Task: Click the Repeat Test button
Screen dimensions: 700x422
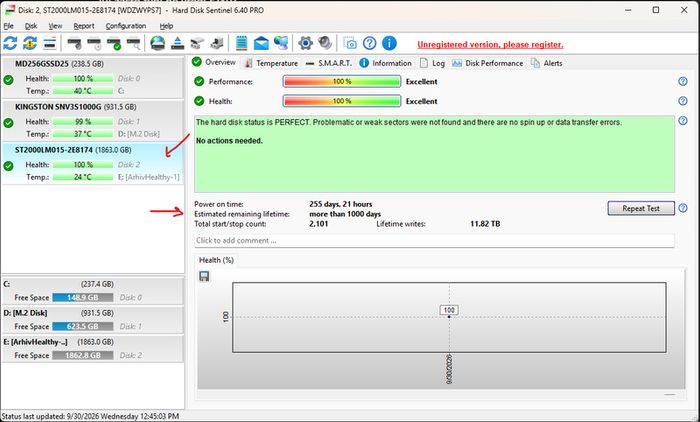Action: [x=641, y=208]
